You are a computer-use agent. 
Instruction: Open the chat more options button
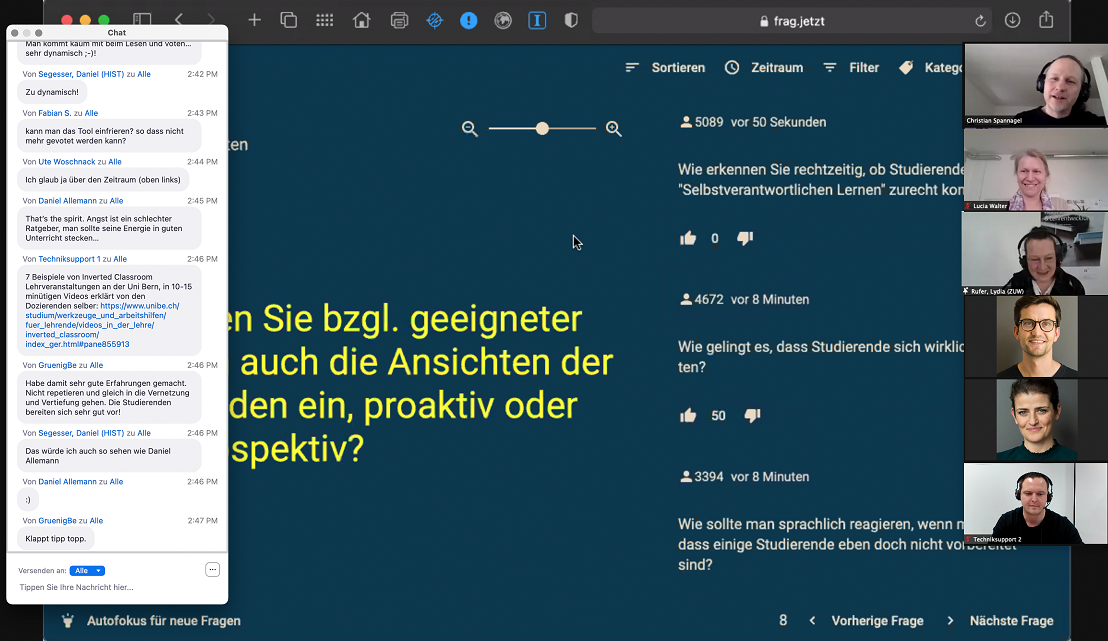click(x=212, y=570)
